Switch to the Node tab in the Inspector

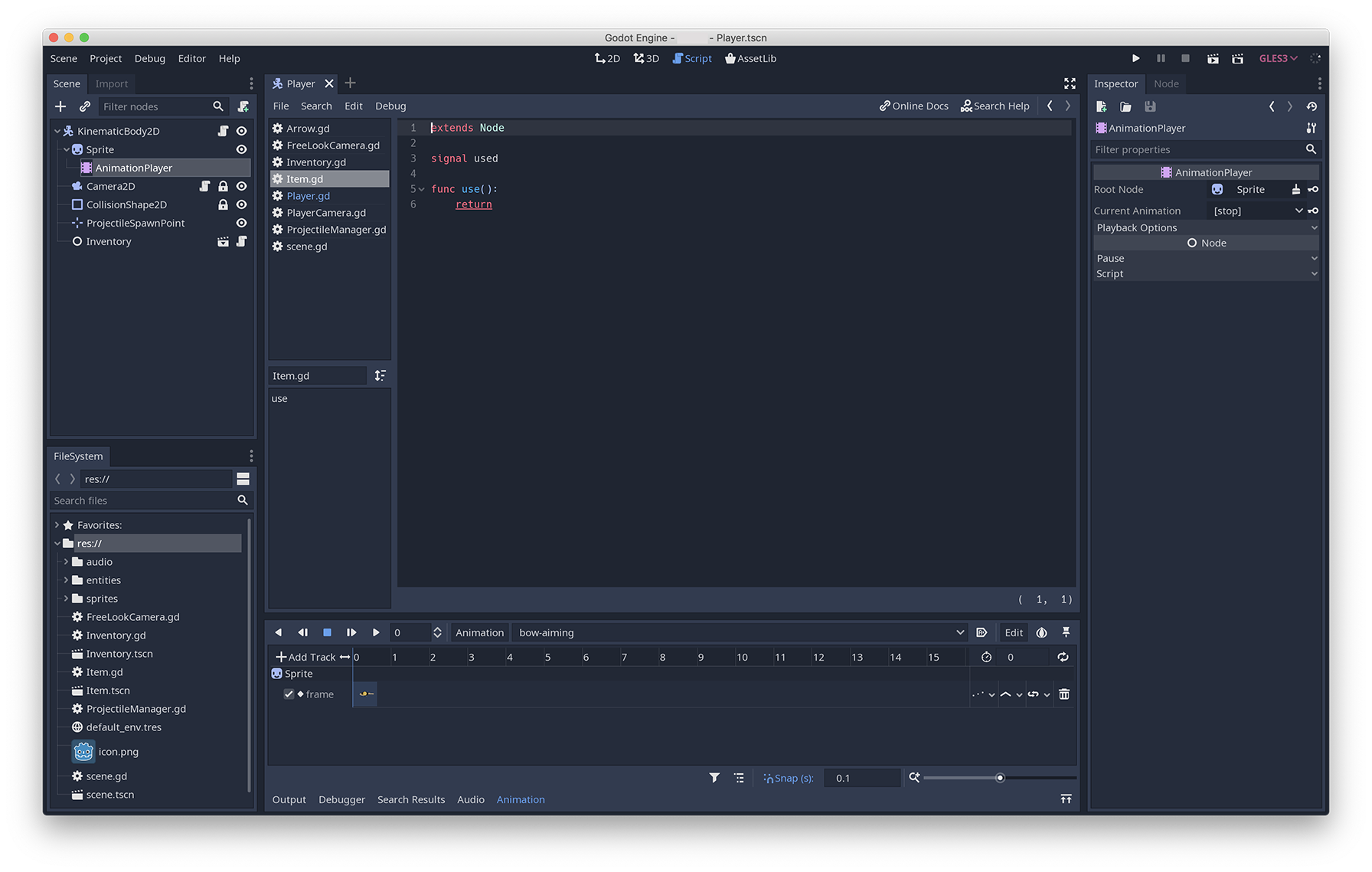pyautogui.click(x=1166, y=83)
